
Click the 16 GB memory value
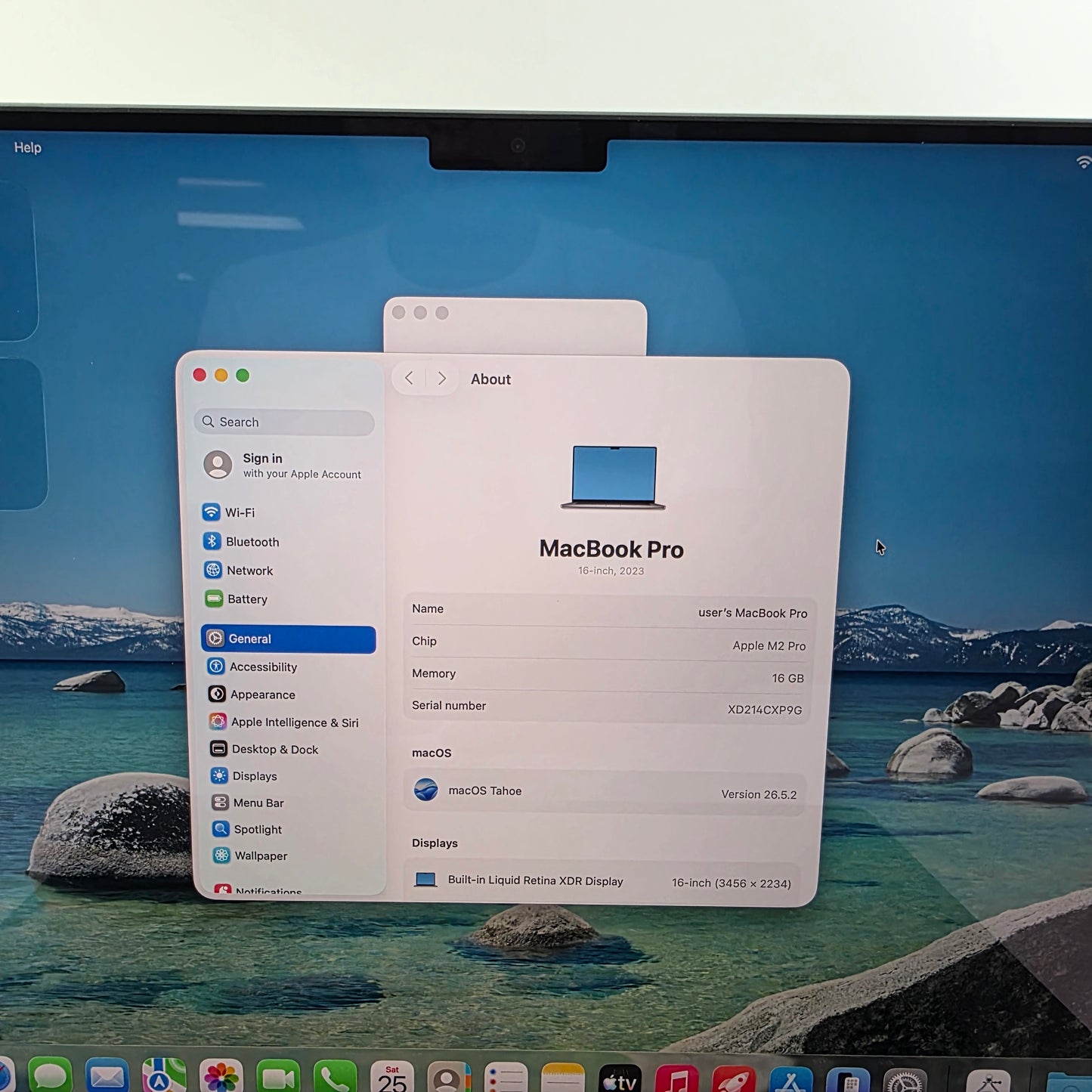(787, 678)
